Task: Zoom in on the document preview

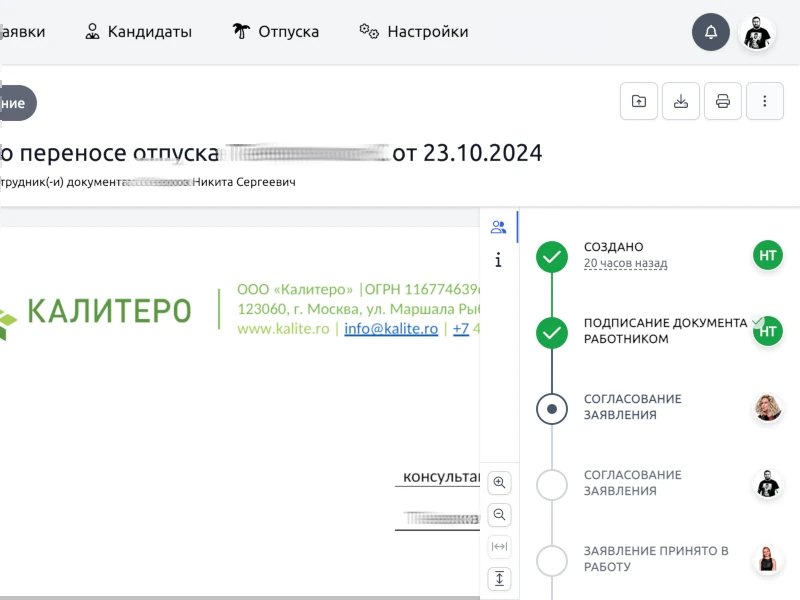Action: [x=499, y=483]
